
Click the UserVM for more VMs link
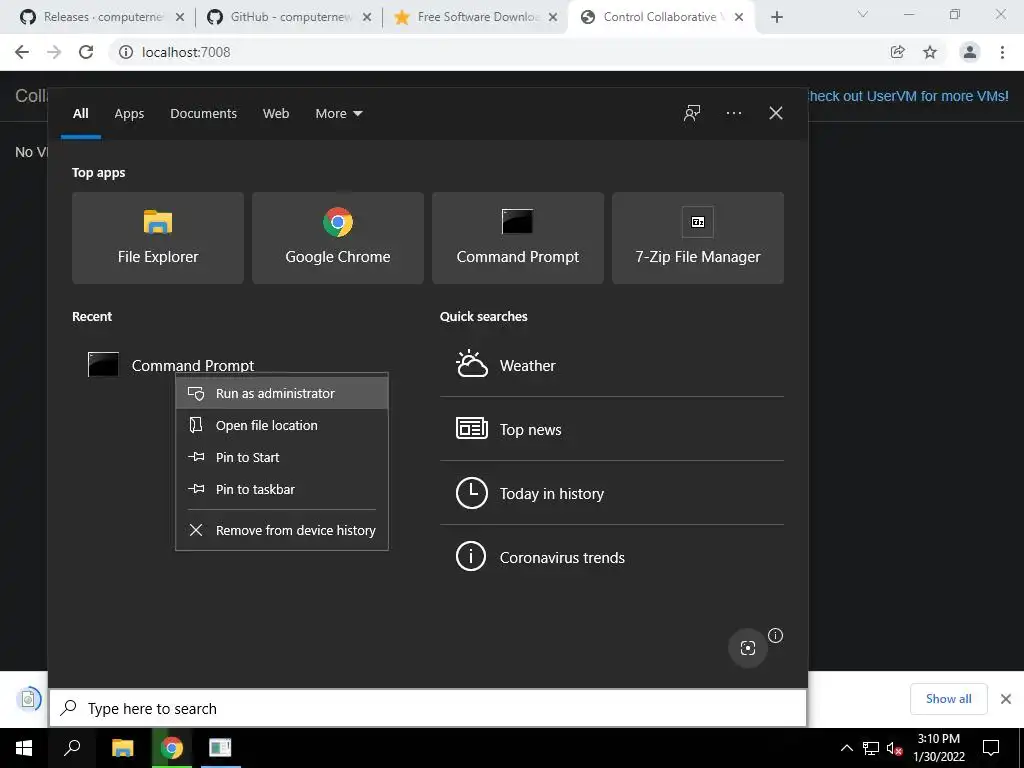pos(908,96)
